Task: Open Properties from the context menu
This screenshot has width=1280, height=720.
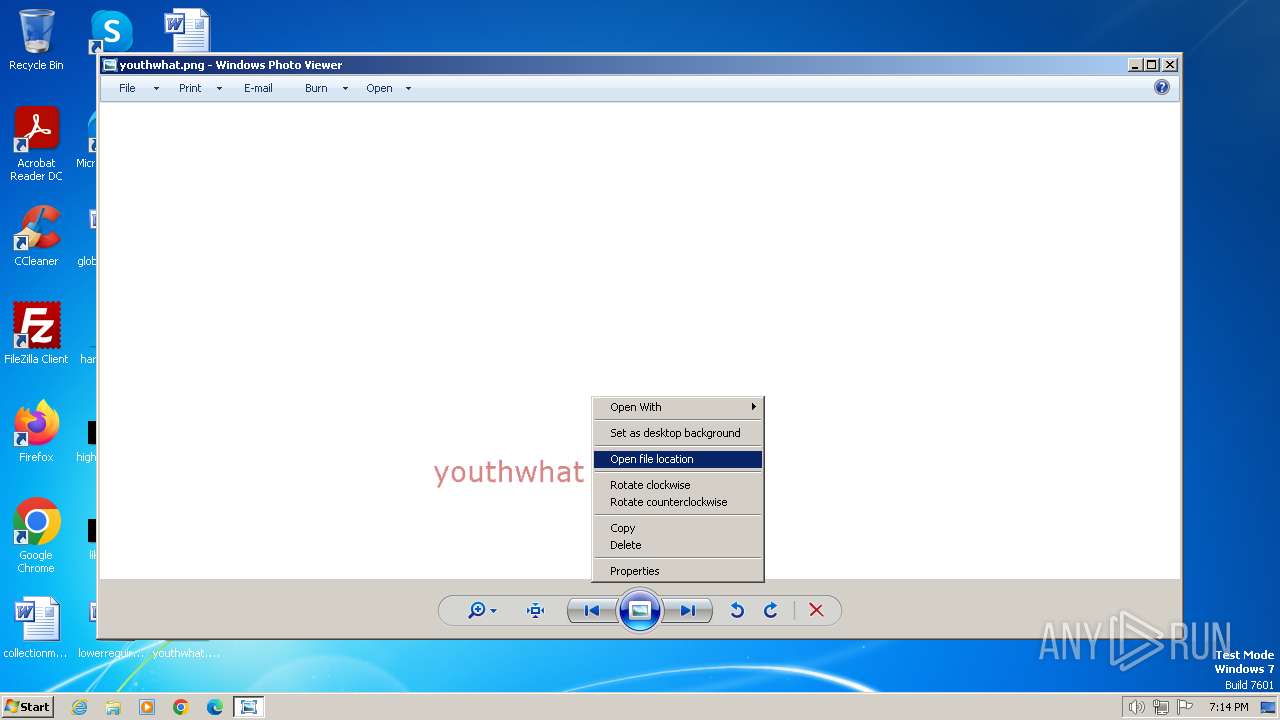Action: coord(678,571)
